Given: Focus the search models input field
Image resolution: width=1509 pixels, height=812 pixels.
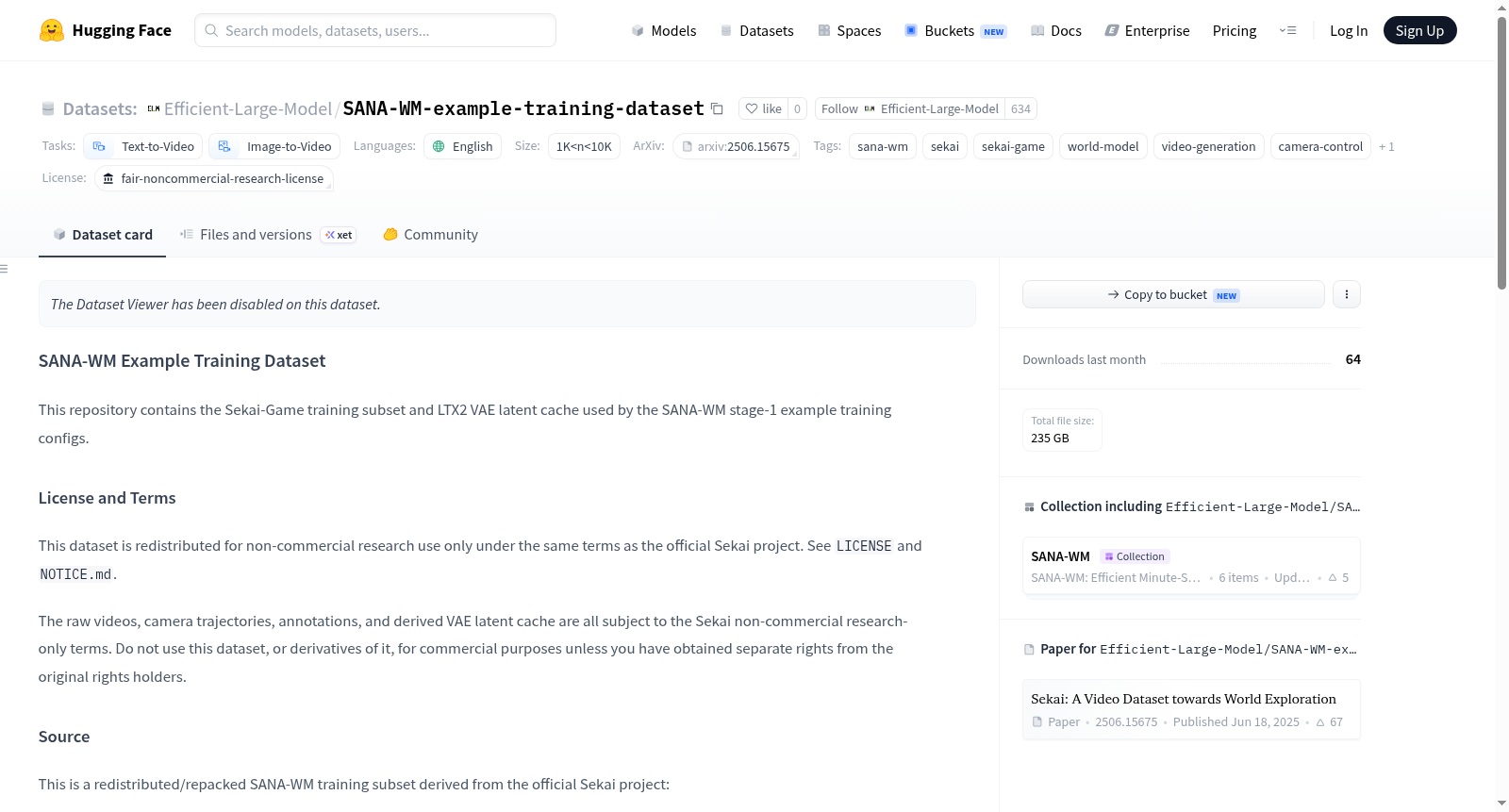Looking at the screenshot, I should point(375,30).
